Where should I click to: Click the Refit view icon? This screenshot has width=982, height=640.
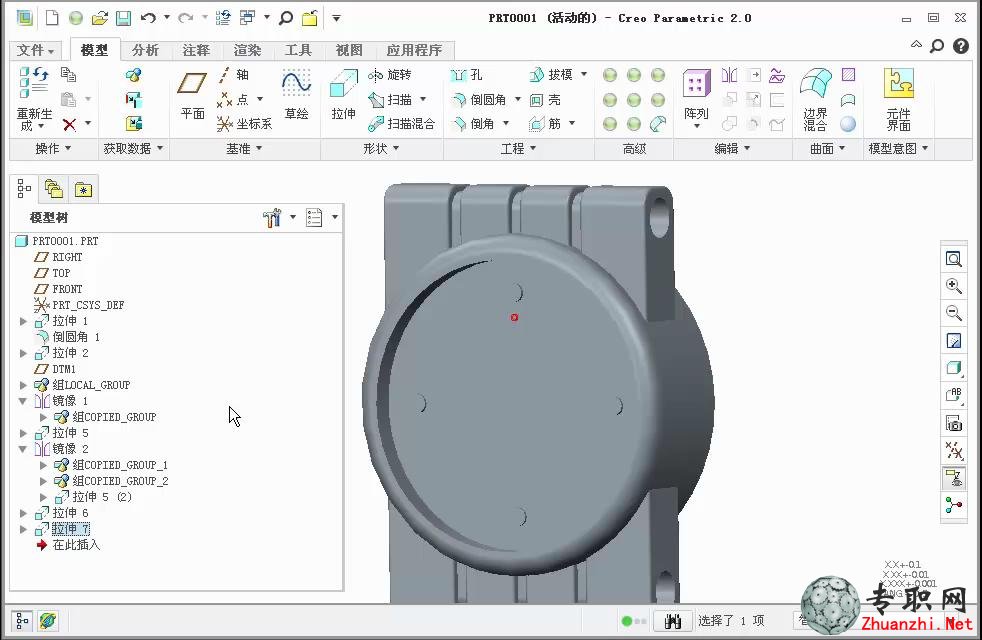(954, 259)
